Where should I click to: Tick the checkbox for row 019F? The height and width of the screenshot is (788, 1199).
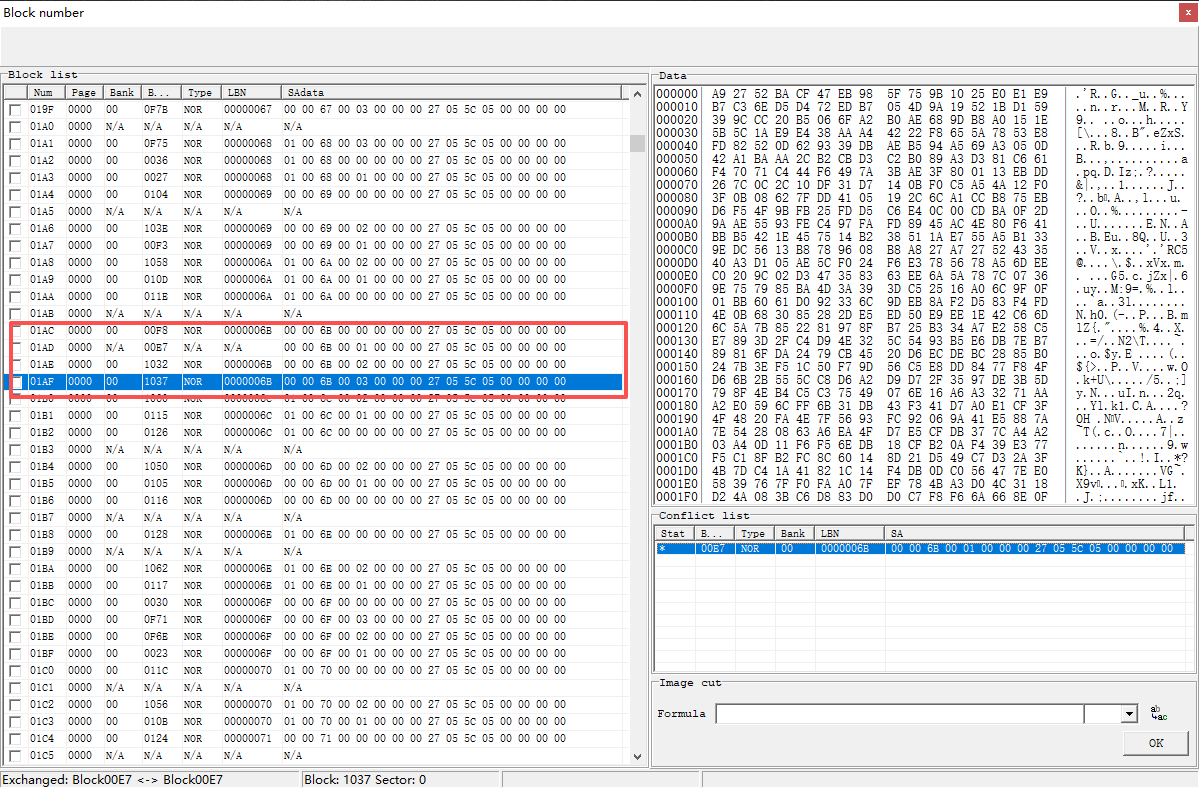[15, 109]
